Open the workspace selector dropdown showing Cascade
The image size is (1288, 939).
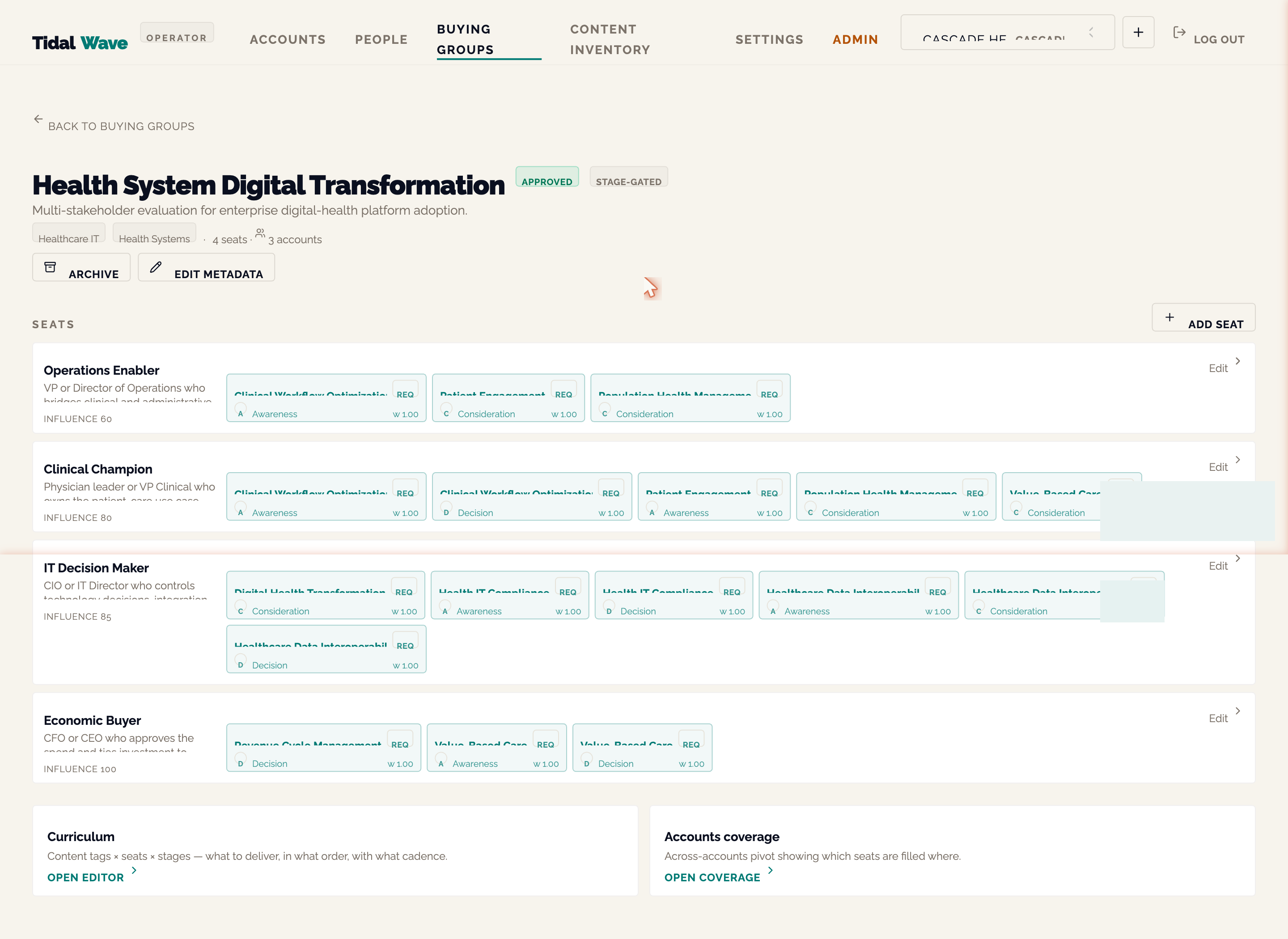click(1007, 32)
